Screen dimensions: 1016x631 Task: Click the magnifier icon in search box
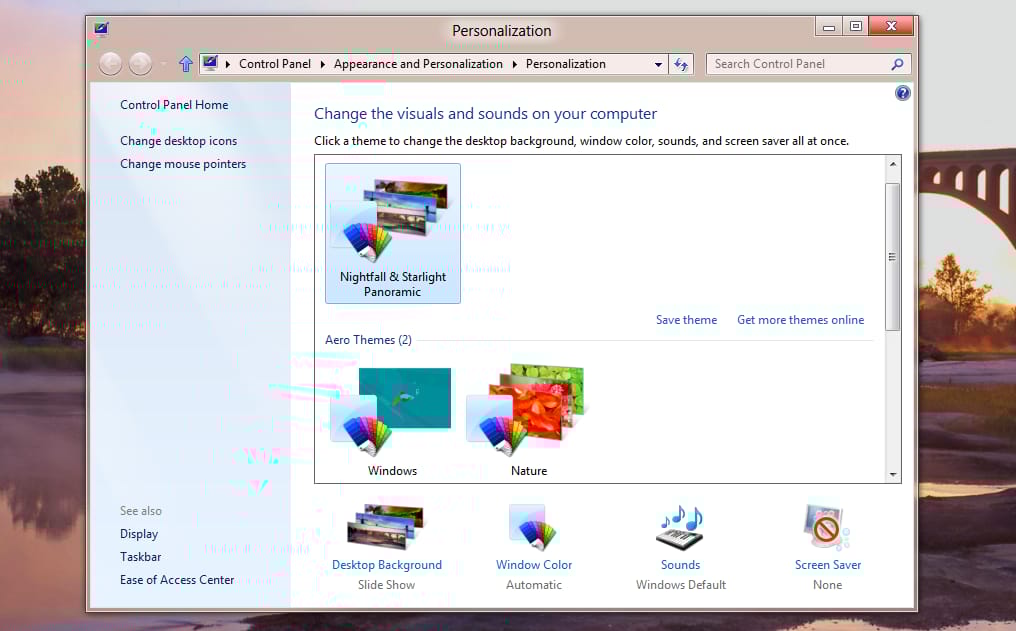coord(897,63)
